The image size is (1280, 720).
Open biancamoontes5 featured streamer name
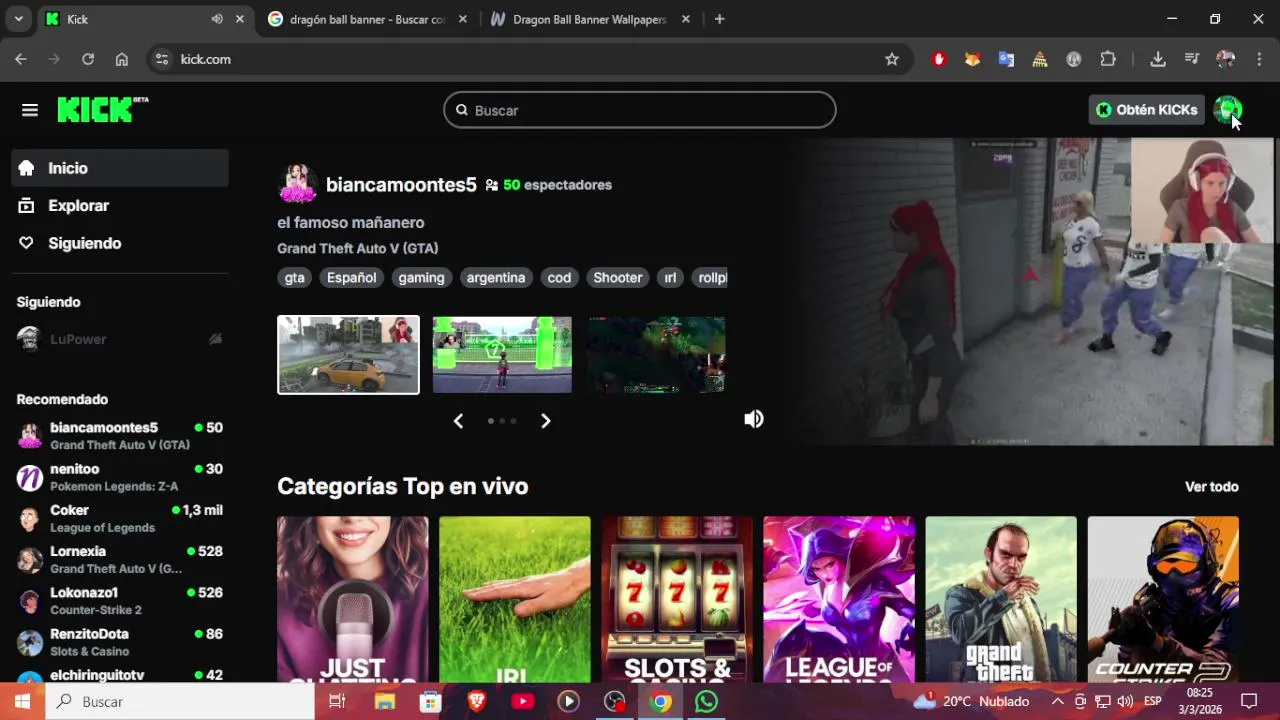pyautogui.click(x=401, y=185)
